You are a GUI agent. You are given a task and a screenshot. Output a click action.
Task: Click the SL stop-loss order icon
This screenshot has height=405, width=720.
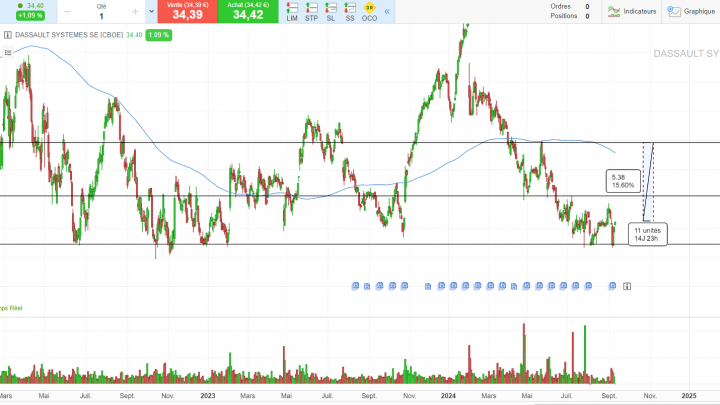point(330,12)
